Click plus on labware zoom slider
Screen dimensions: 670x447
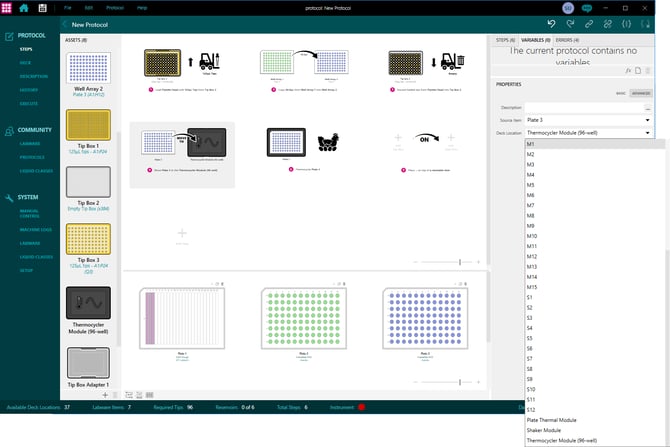tap(478, 382)
